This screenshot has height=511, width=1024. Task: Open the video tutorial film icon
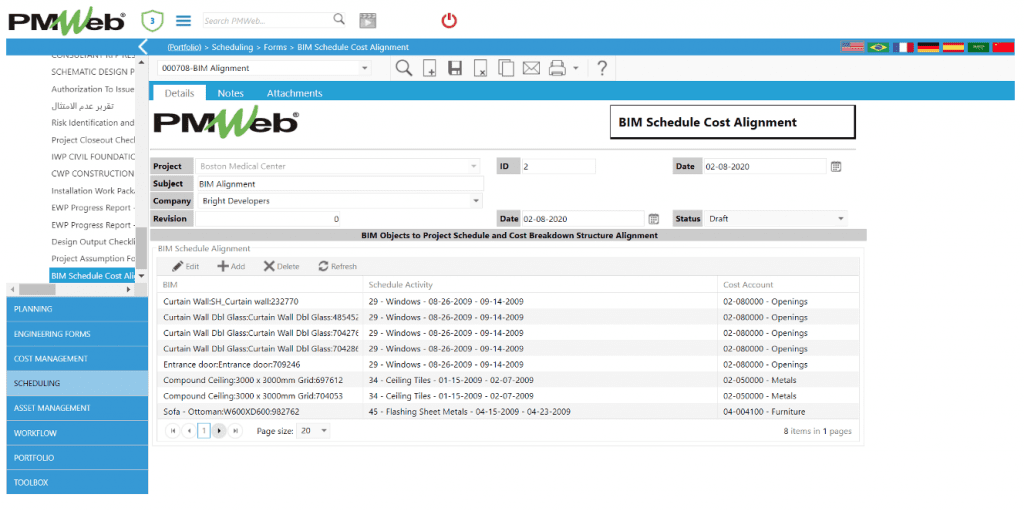point(368,21)
